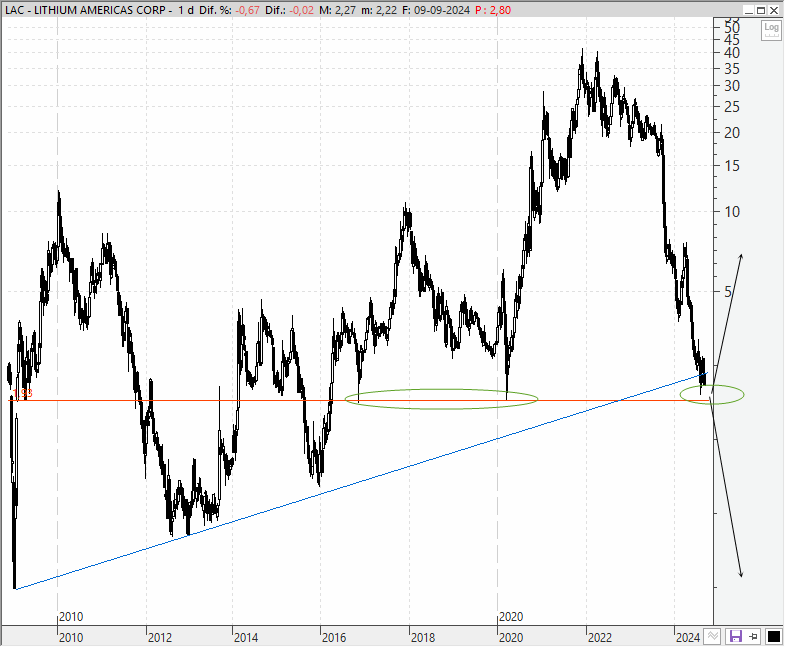Click the 'M: 2,27' maximum value
Image resolution: width=785 pixels, height=647 pixels.
[x=337, y=10]
